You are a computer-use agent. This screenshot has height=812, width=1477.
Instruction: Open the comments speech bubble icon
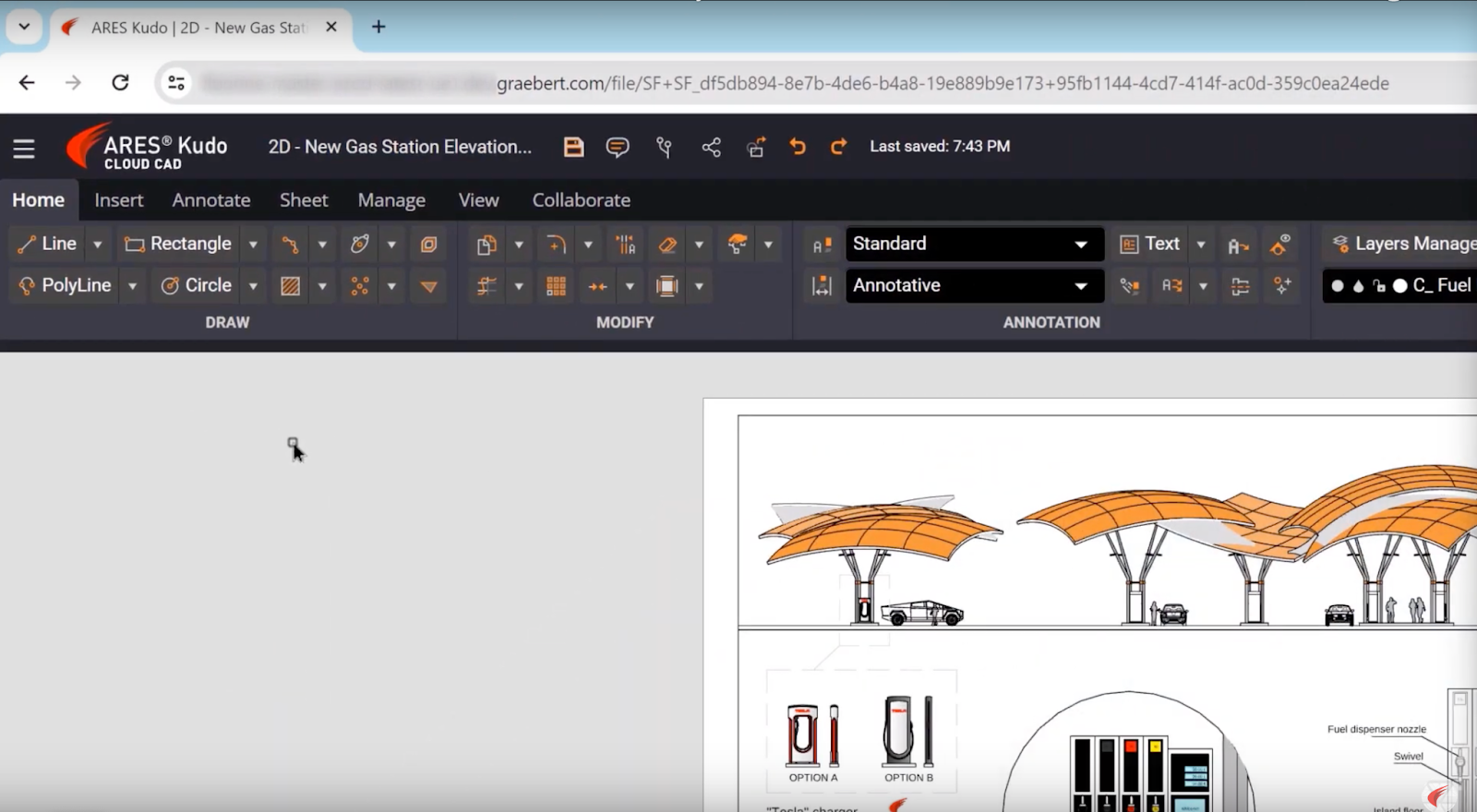coord(618,147)
